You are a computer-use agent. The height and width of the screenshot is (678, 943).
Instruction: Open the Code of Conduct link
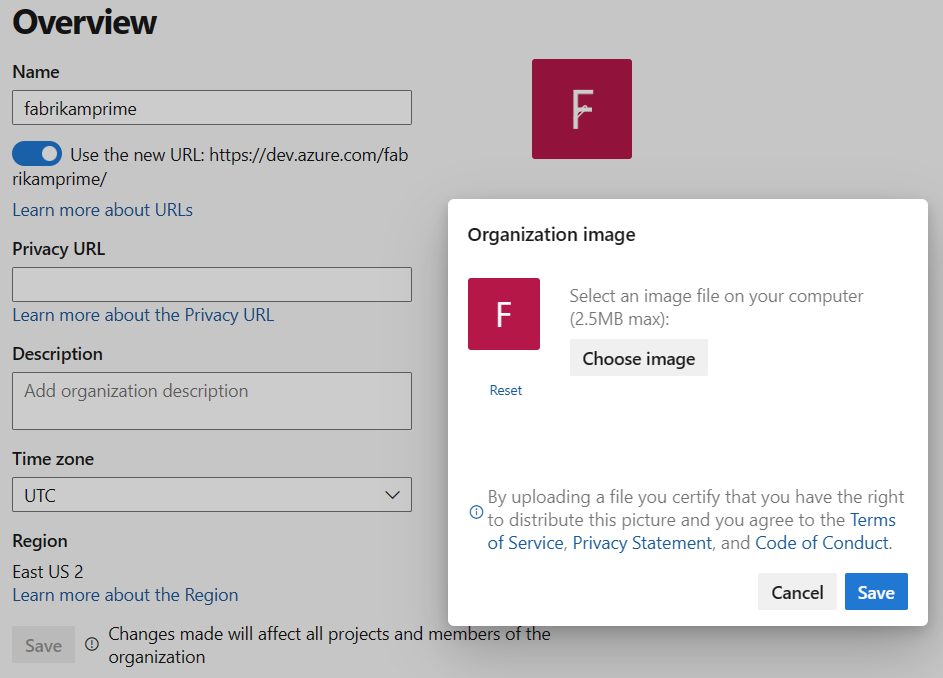[x=821, y=543]
